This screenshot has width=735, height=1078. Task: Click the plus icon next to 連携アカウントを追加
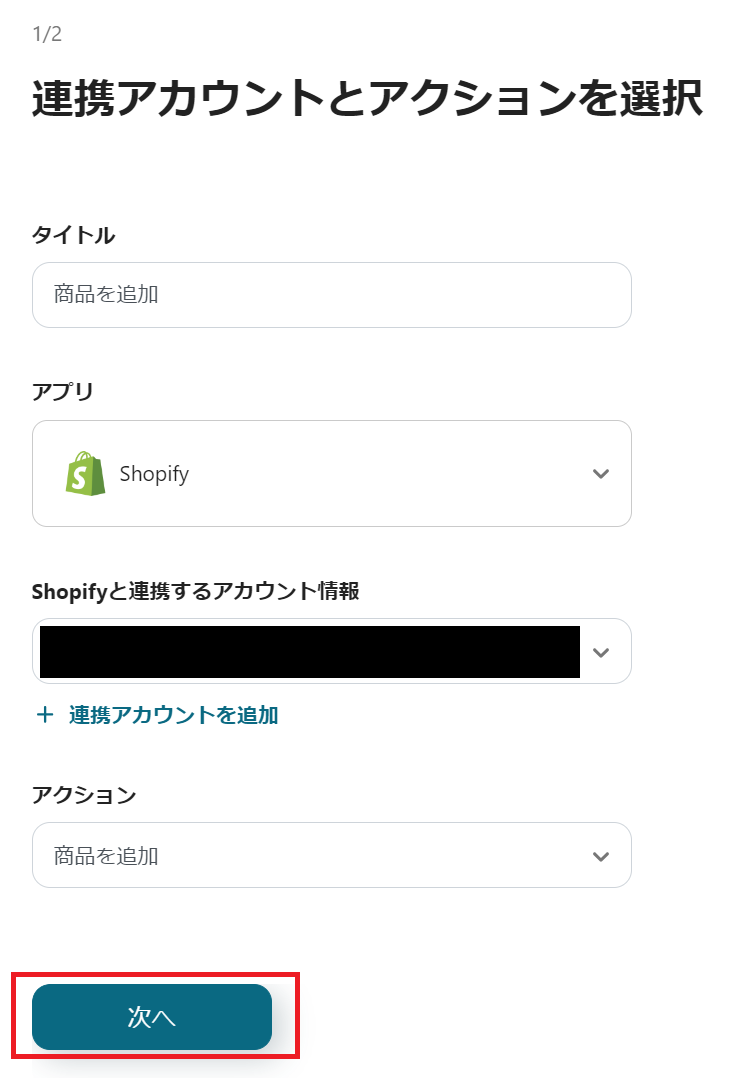point(43,715)
